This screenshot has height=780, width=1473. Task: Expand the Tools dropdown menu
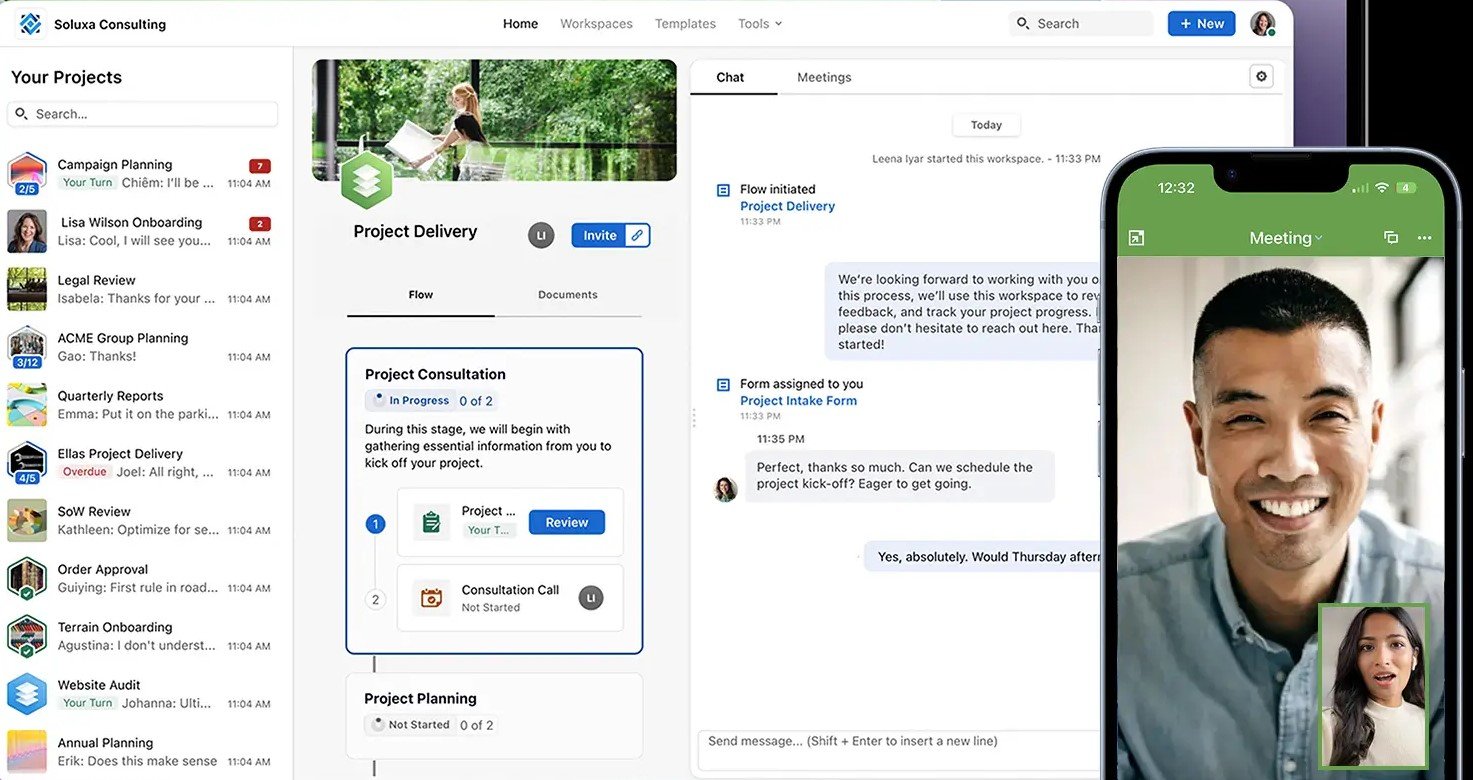pos(759,24)
